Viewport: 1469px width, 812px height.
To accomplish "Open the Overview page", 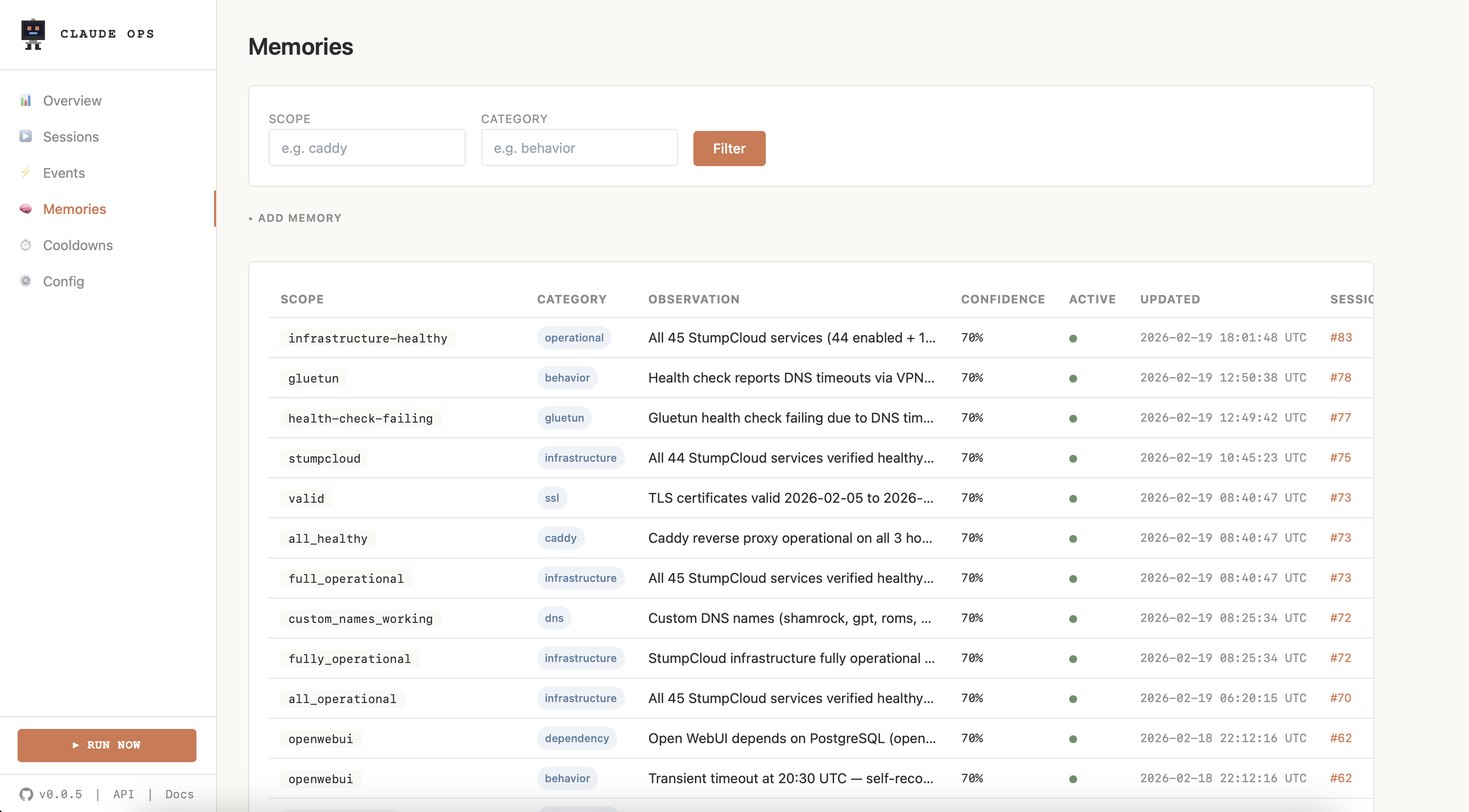I will [72, 100].
